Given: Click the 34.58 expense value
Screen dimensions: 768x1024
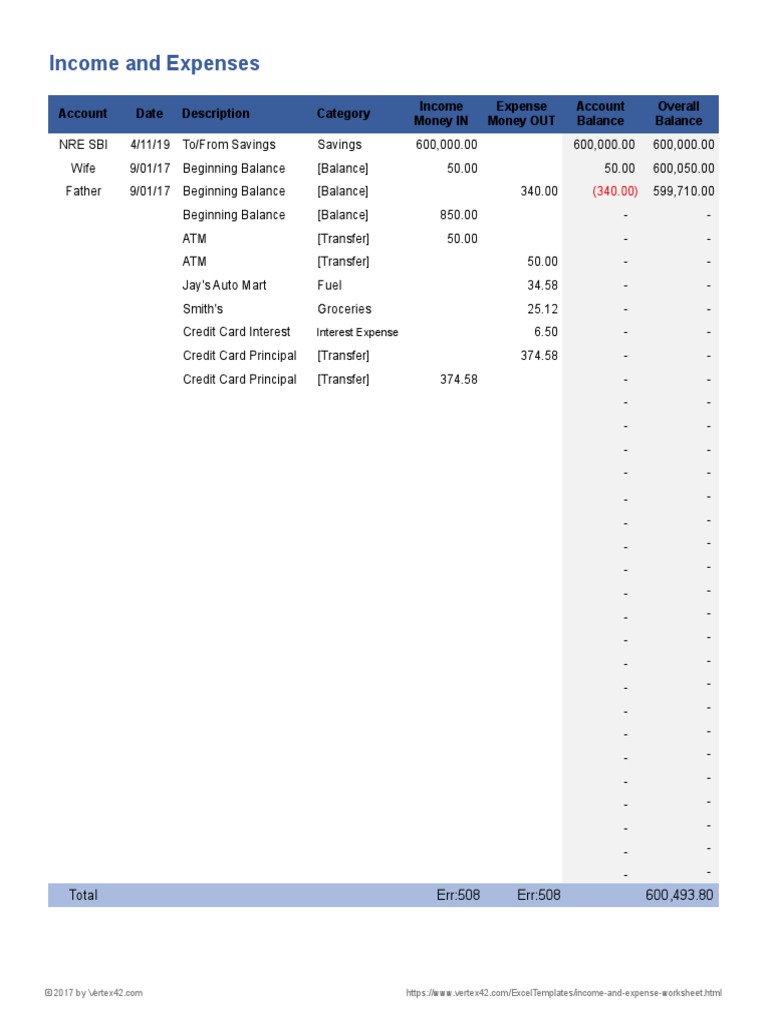Looking at the screenshot, I should coord(543,285).
